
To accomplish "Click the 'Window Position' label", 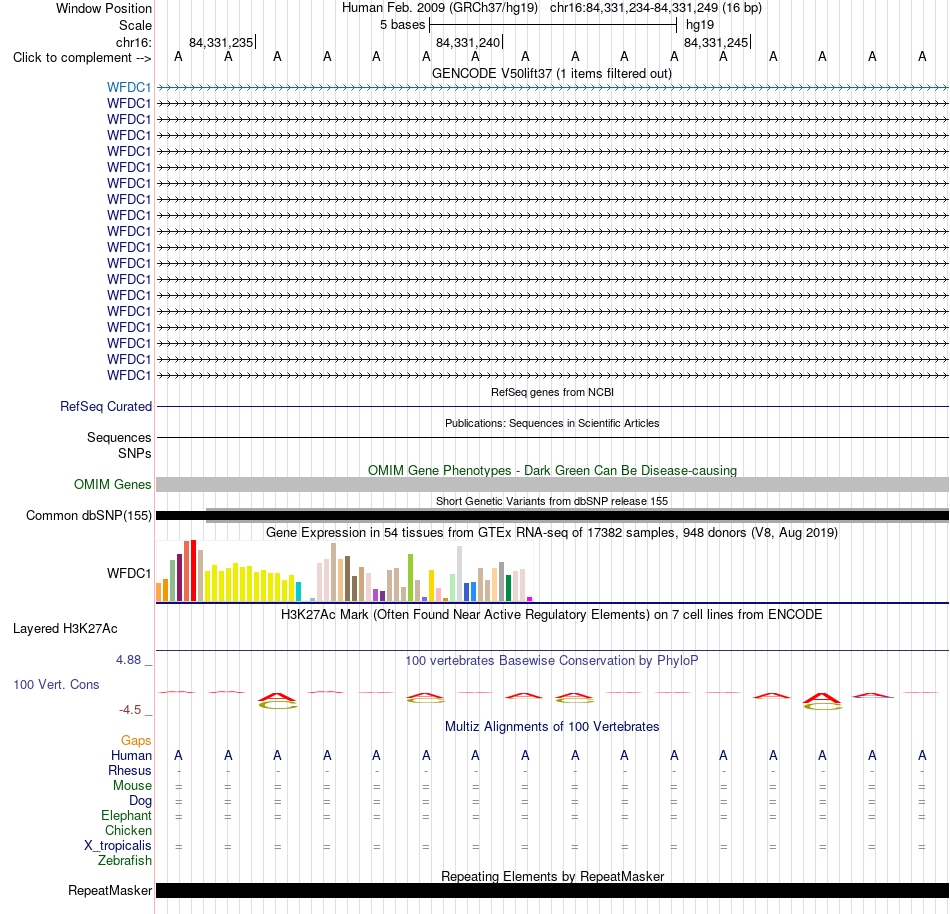I will [x=104, y=8].
